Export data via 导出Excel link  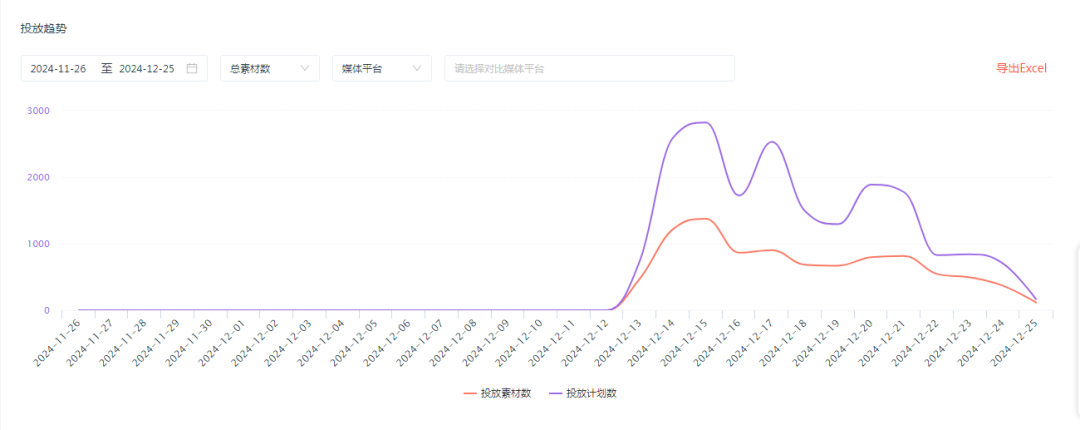pos(1020,68)
